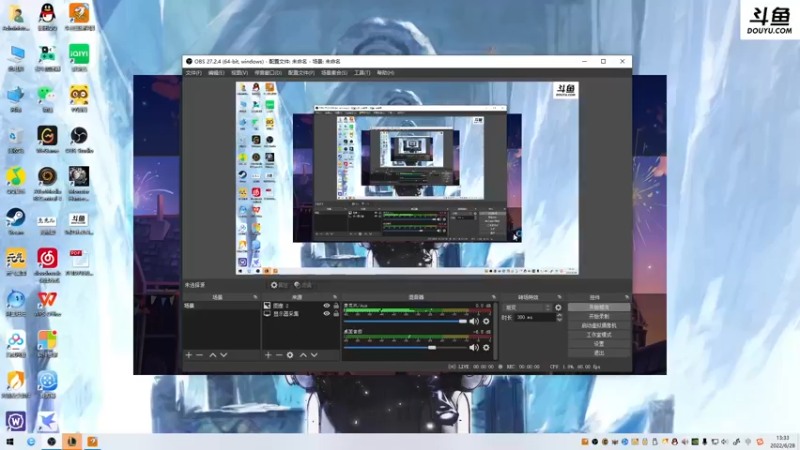Remove selected scene with minus icon

coord(199,355)
